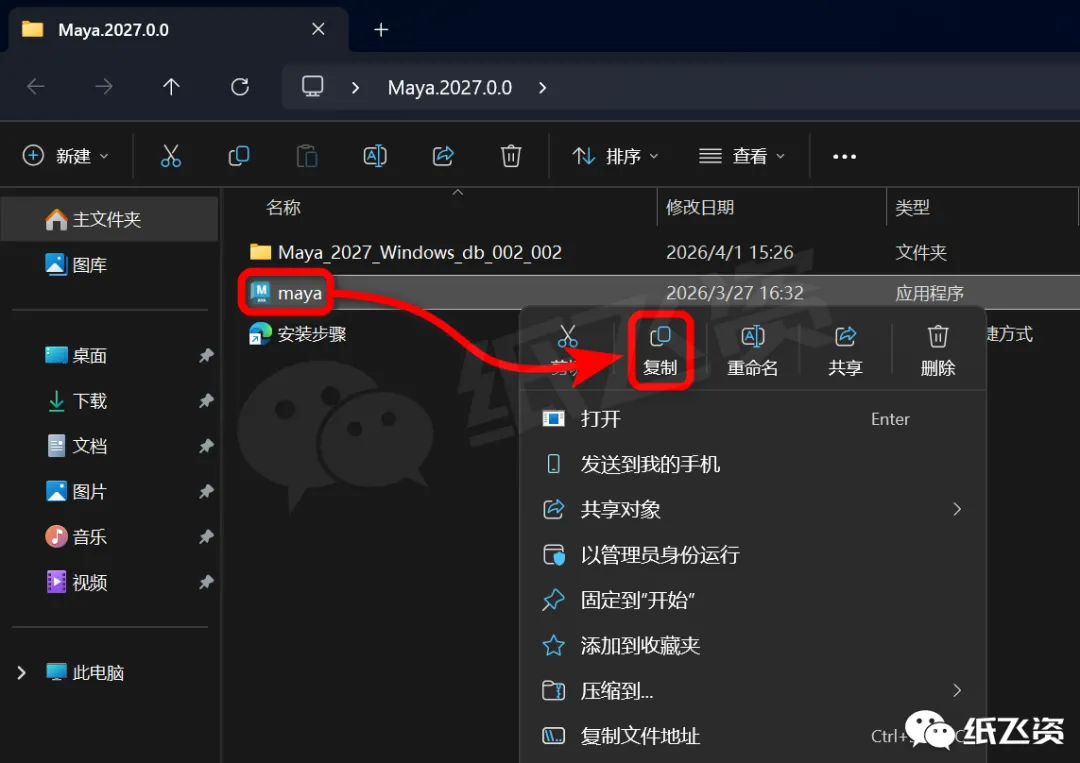Screen dimensions: 1080x763
Task: Click the Share icon in toolbar
Action: click(443, 156)
